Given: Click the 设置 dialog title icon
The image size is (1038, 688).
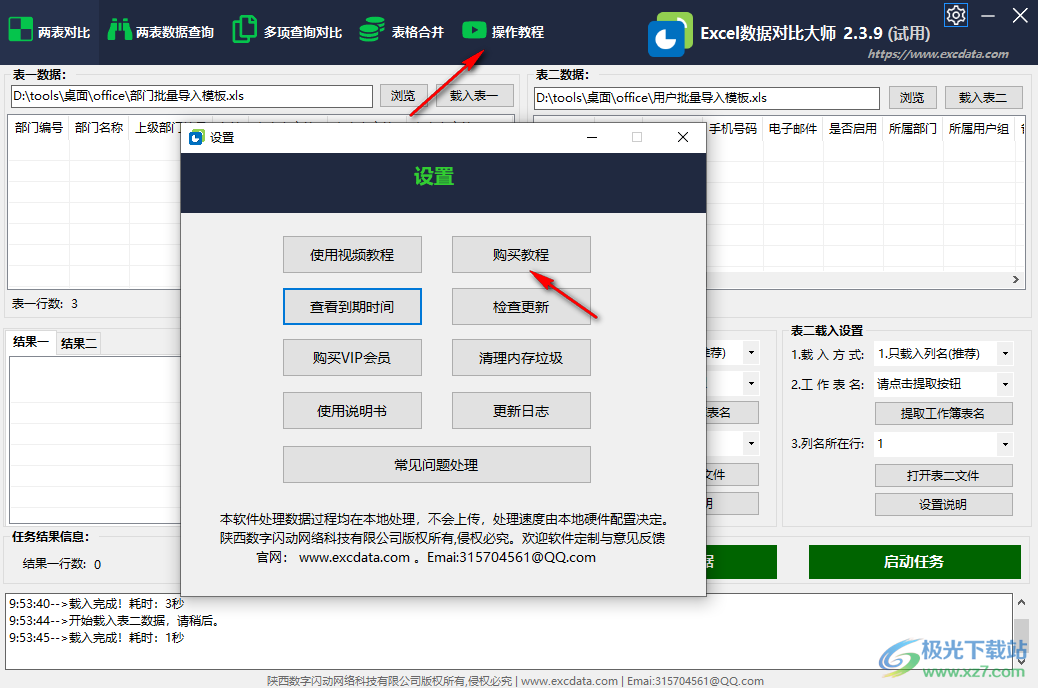Looking at the screenshot, I should click(196, 138).
